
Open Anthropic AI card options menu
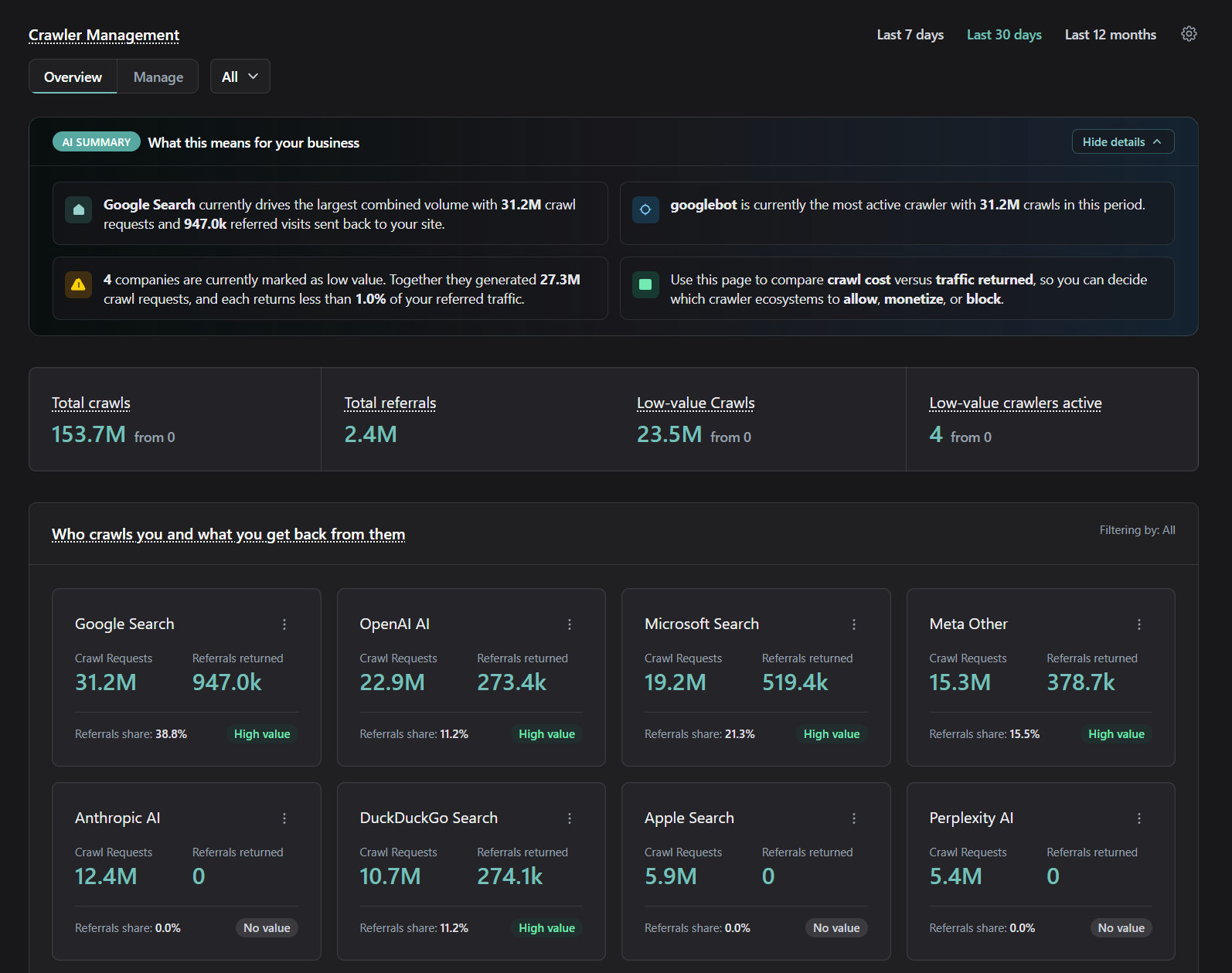[x=284, y=818]
